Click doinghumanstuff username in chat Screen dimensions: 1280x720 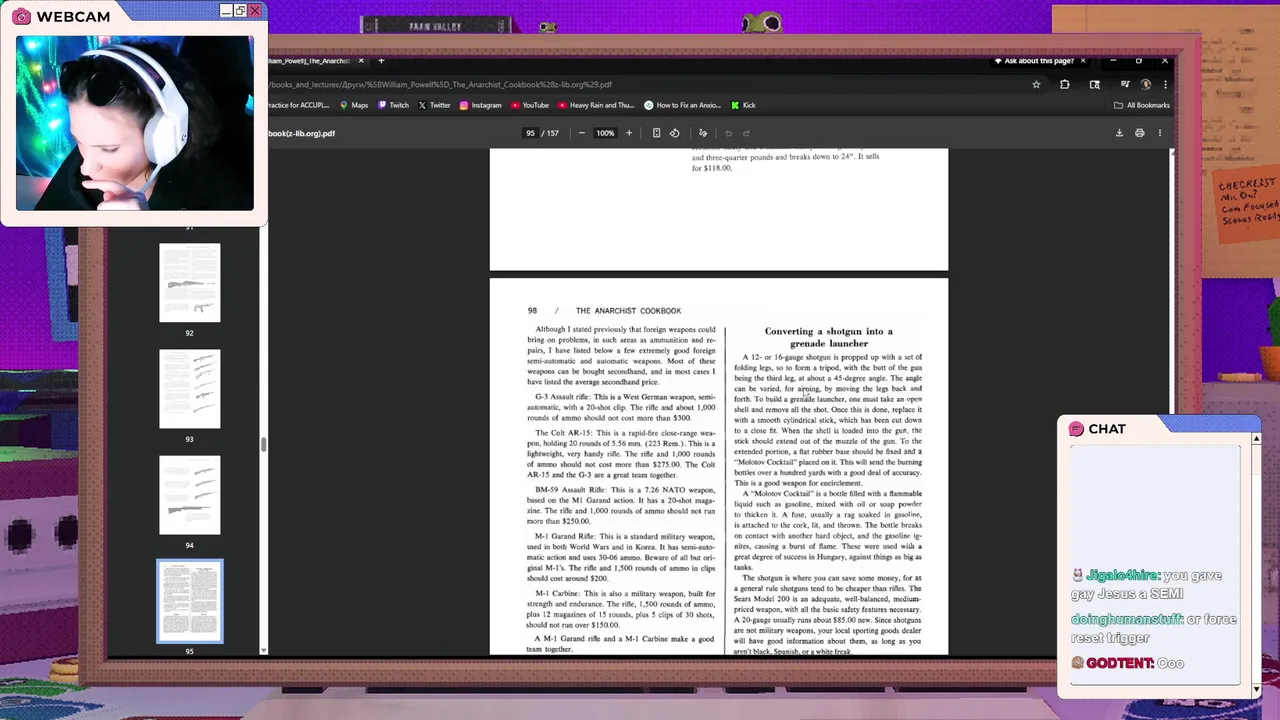(x=1127, y=619)
